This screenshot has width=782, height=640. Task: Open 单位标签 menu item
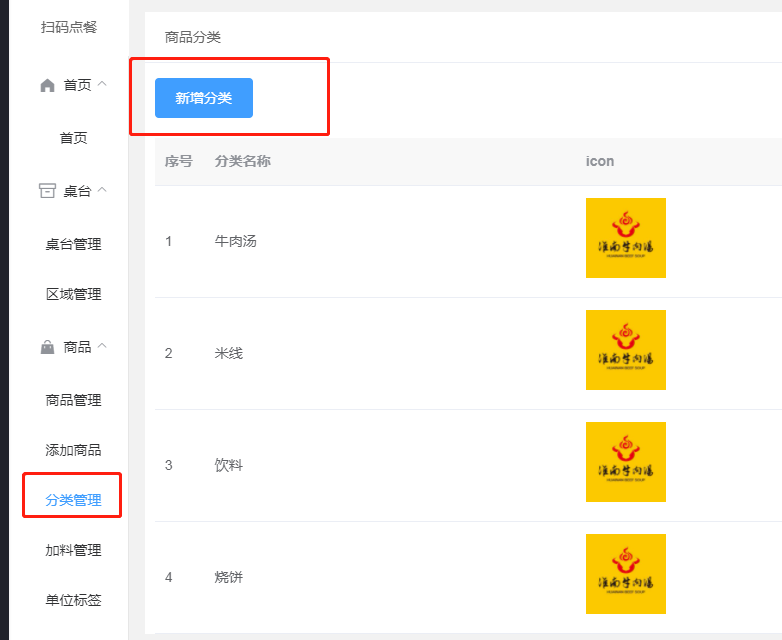(73, 600)
